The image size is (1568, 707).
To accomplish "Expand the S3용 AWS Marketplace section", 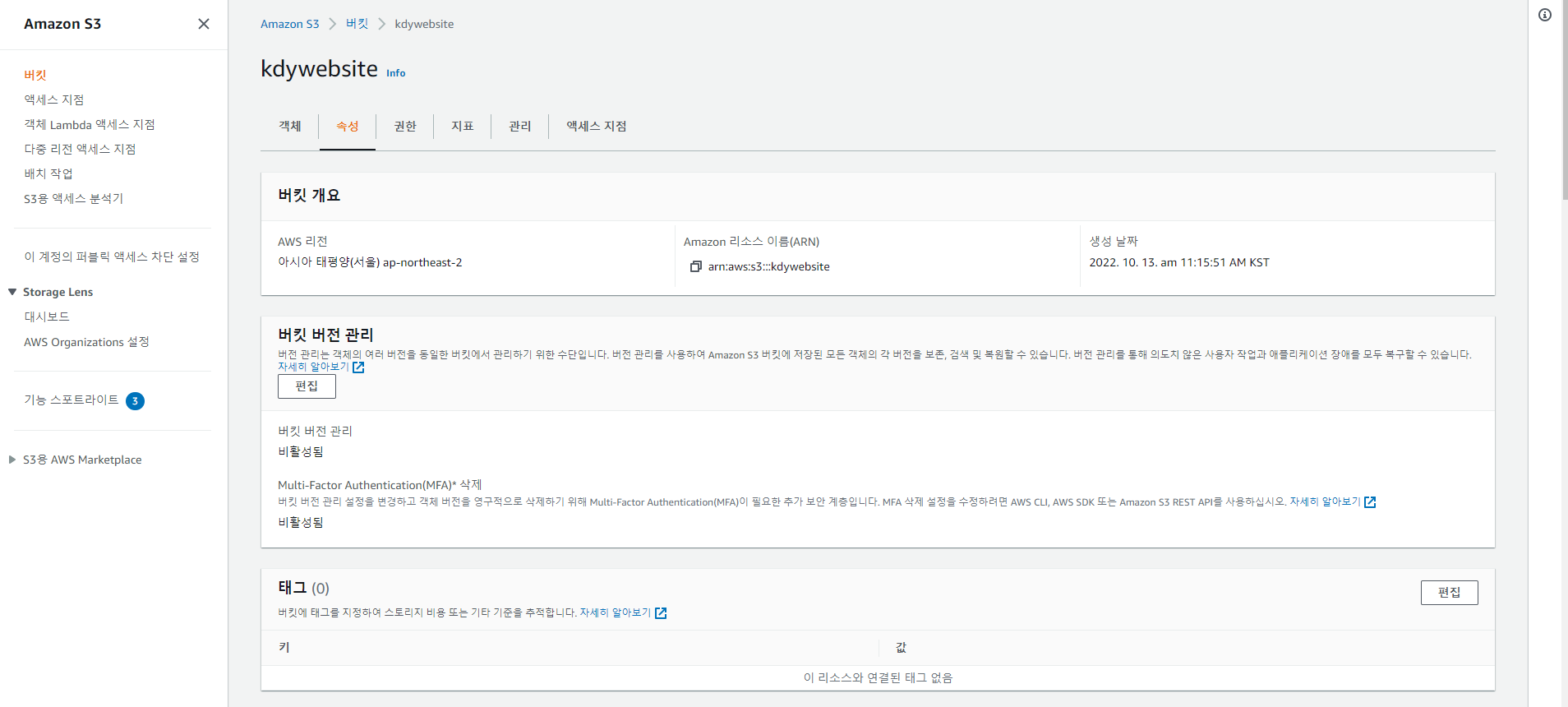I will click(12, 460).
